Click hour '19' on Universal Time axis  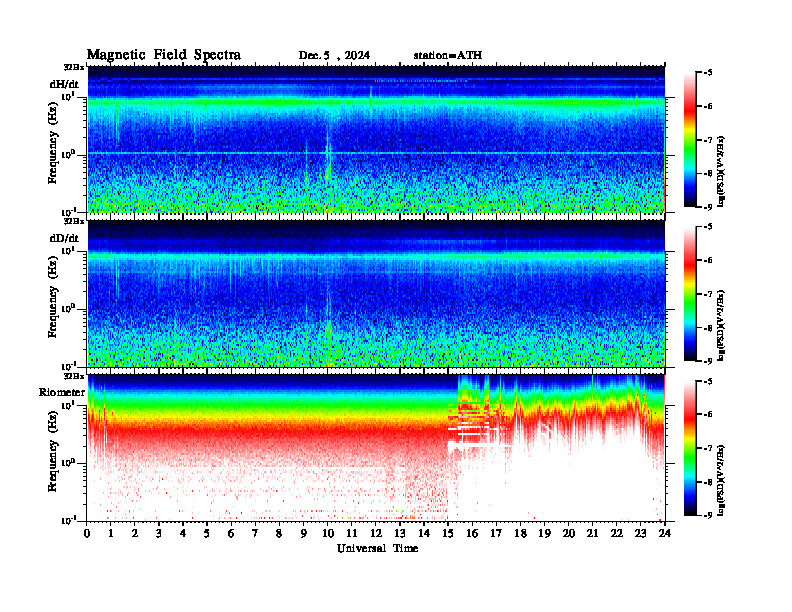(x=544, y=533)
